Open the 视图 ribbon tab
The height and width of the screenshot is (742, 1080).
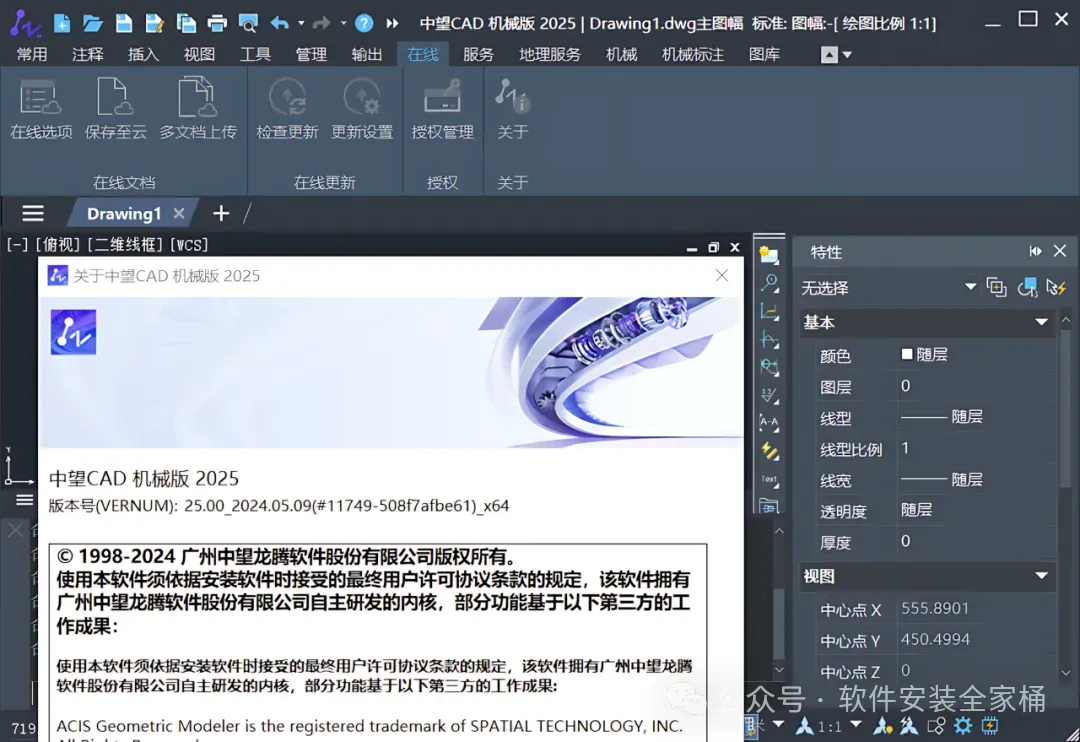(x=199, y=54)
